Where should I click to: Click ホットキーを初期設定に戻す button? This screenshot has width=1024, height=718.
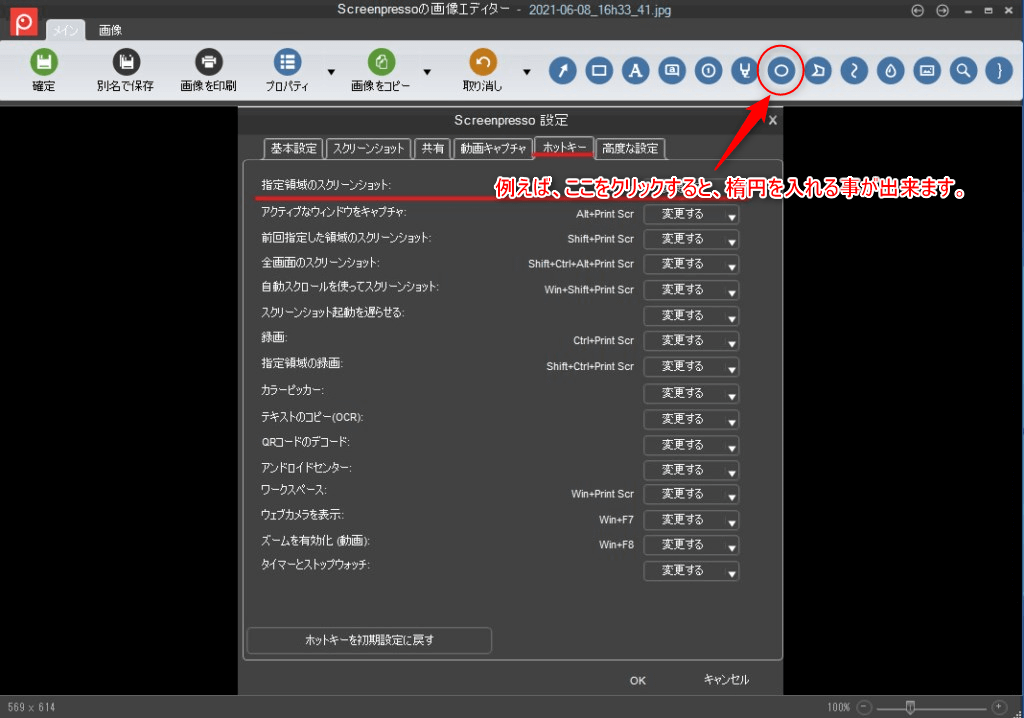coord(370,640)
